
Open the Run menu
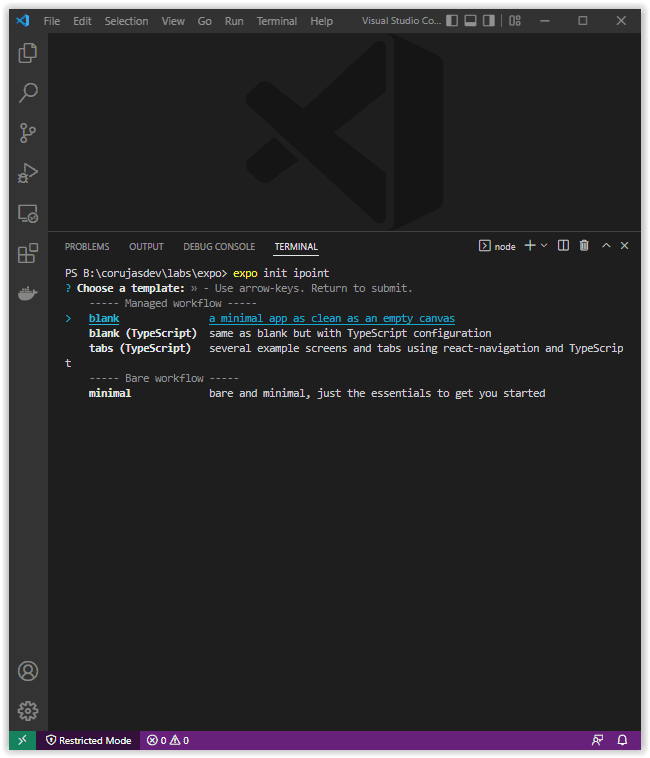[234, 21]
